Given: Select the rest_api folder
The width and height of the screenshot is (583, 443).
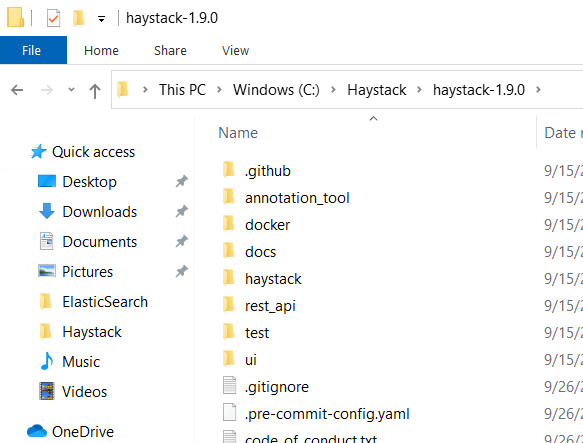Looking at the screenshot, I should click(x=270, y=306).
